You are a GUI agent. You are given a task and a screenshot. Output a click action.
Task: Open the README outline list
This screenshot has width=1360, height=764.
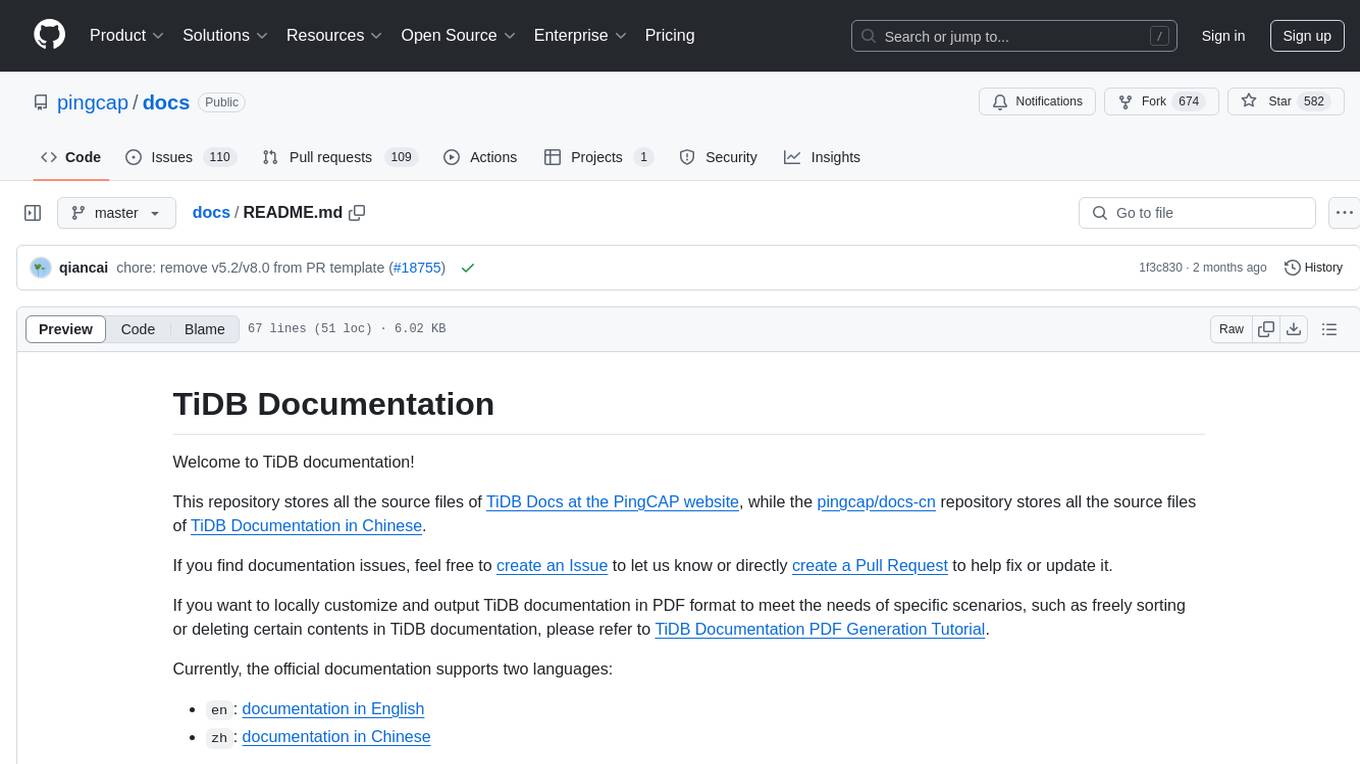(x=1329, y=329)
